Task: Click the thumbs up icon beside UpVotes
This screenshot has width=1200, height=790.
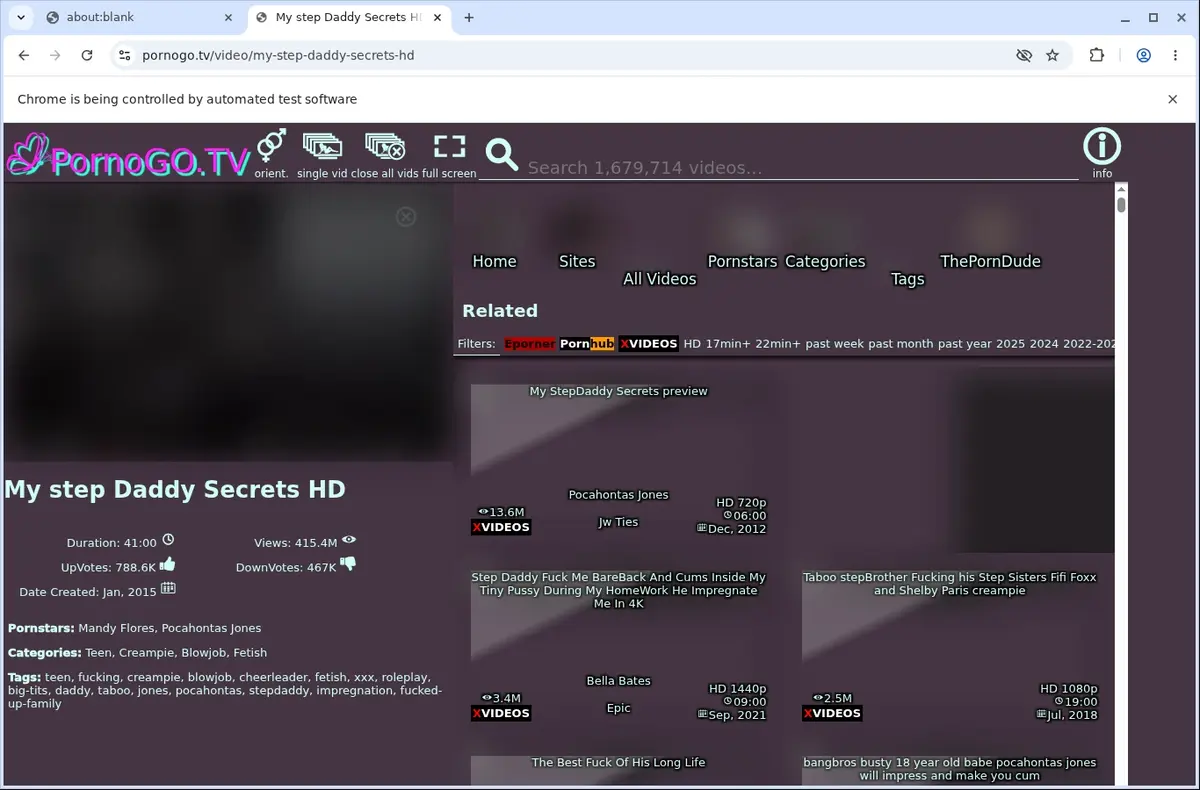Action: tap(167, 564)
